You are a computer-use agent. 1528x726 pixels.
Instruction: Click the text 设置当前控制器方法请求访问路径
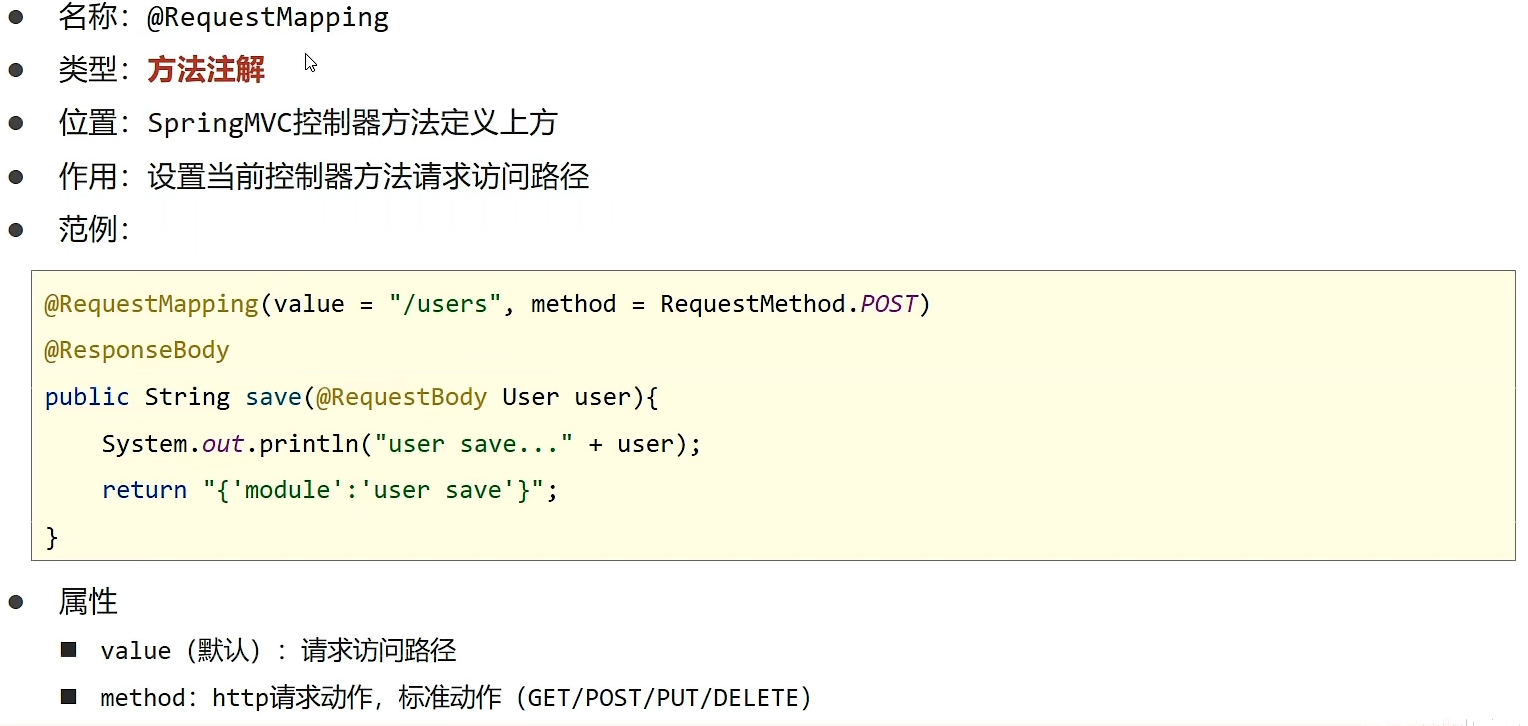pyautogui.click(x=368, y=177)
